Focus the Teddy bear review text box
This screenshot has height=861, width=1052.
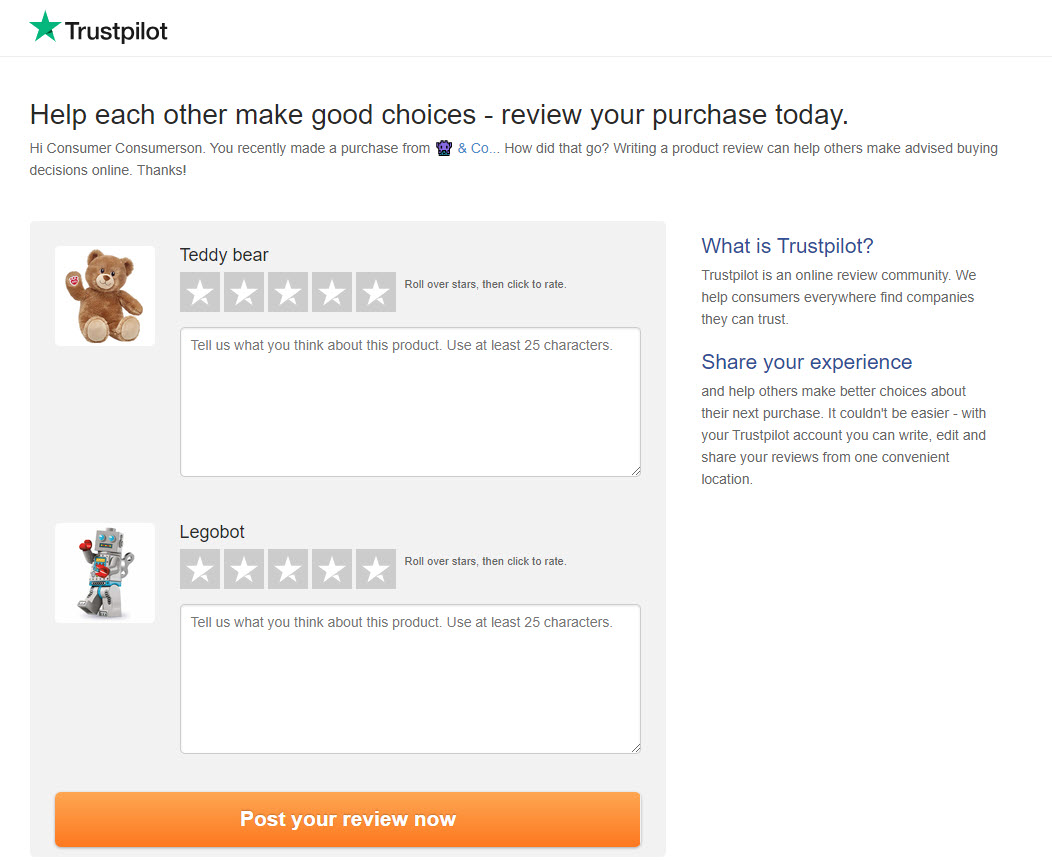click(411, 402)
